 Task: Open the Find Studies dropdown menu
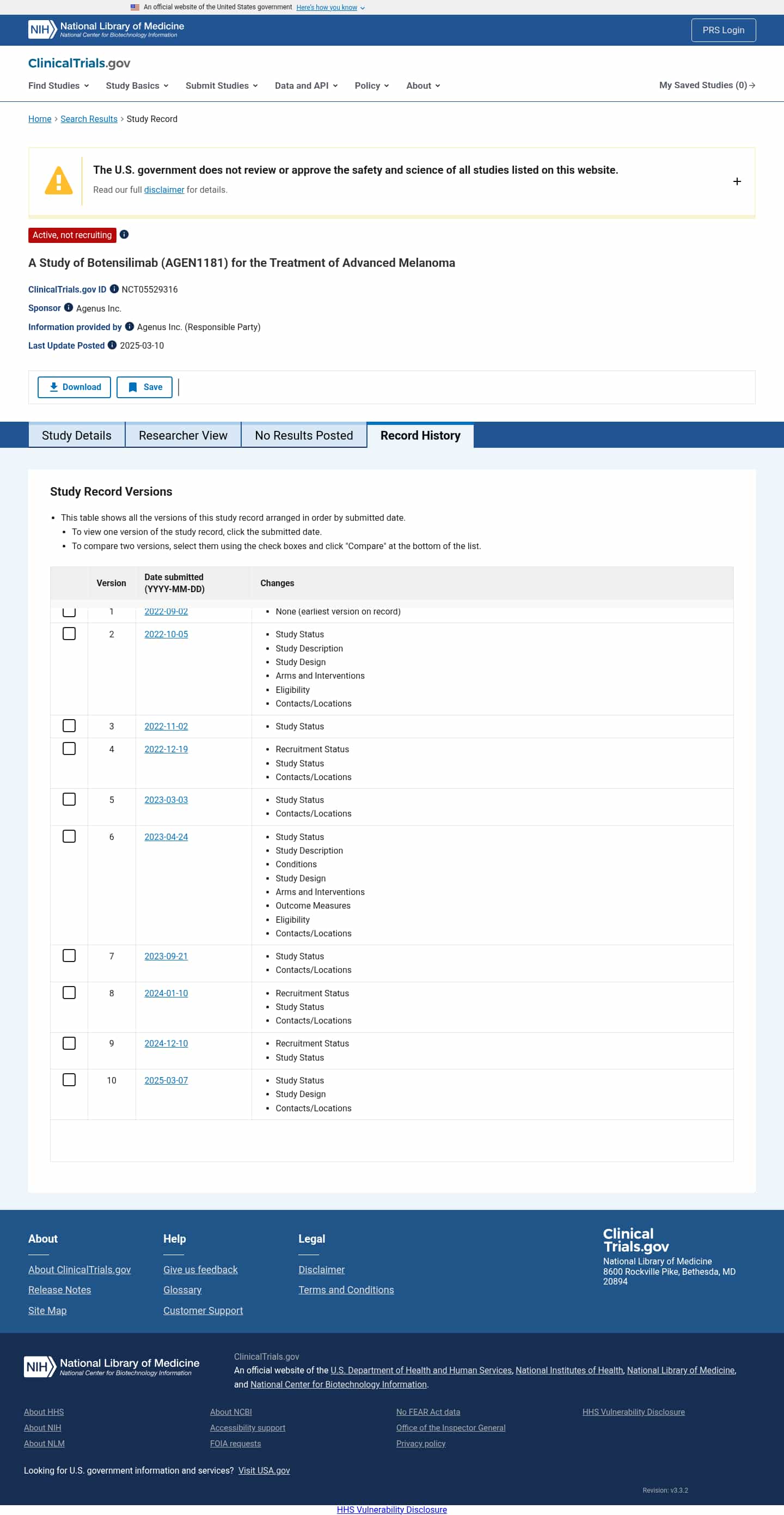[x=59, y=86]
